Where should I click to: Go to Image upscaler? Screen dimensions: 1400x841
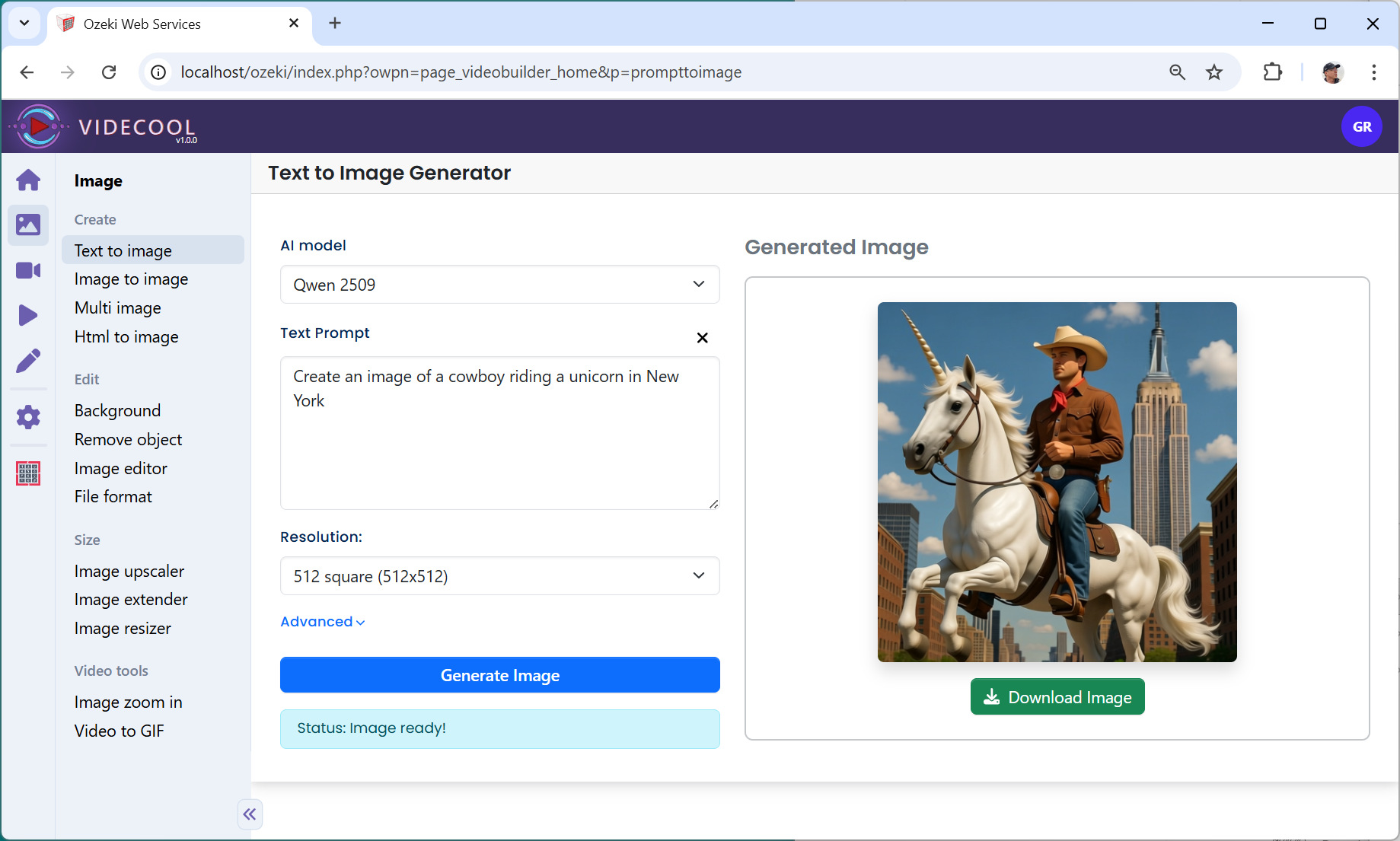coord(129,572)
